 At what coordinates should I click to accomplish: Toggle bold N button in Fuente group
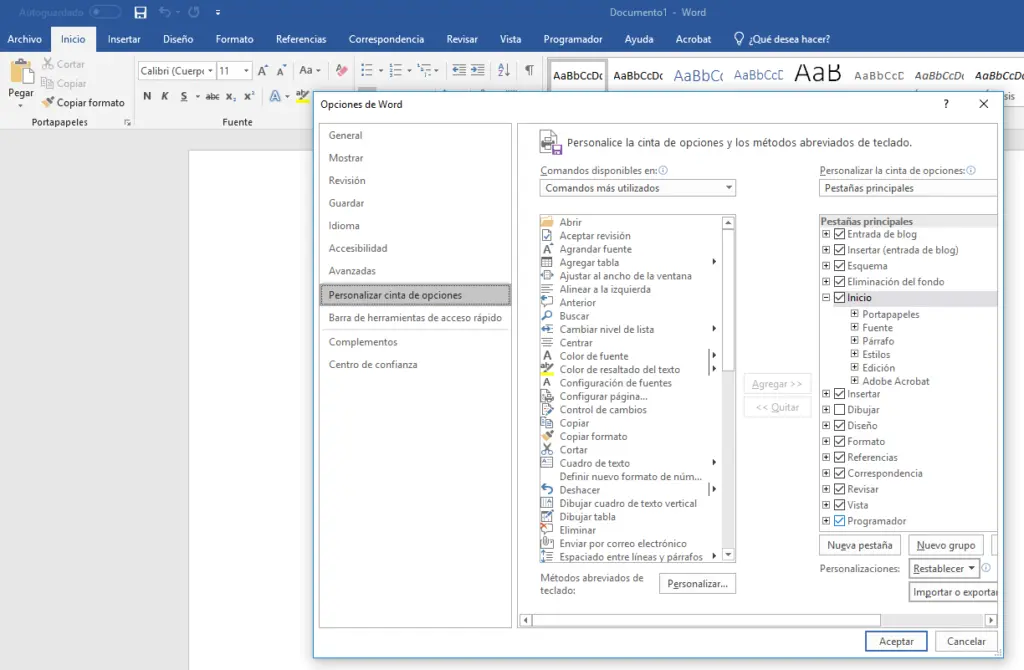pos(147,96)
